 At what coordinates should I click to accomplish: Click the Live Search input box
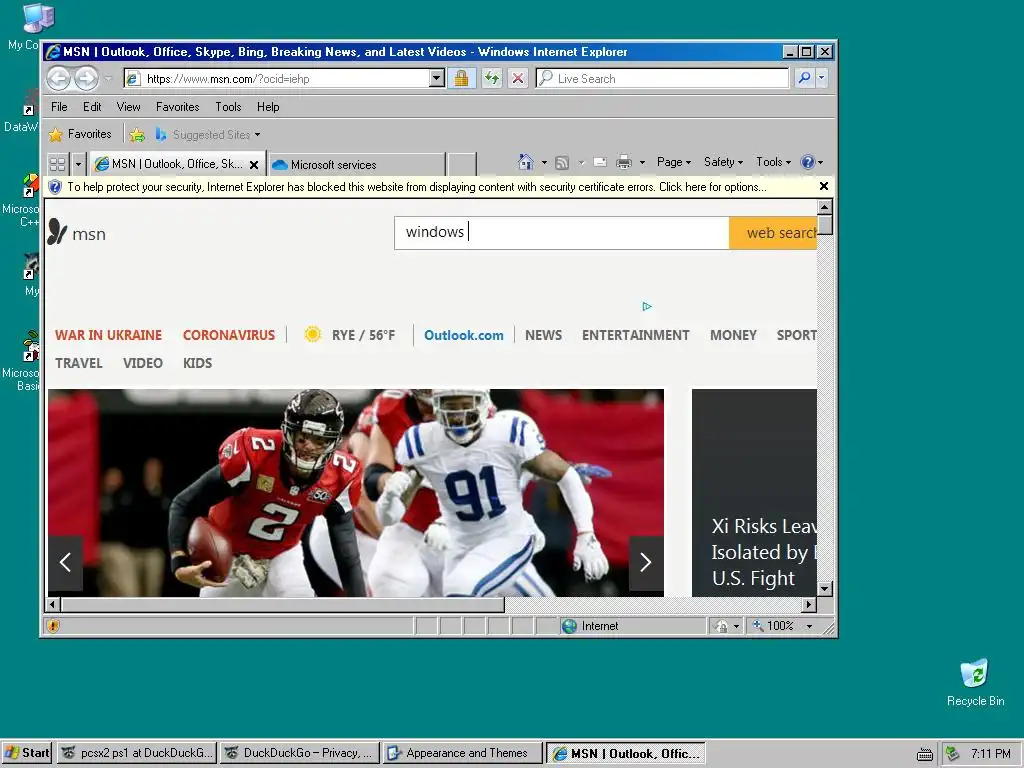tap(662, 78)
